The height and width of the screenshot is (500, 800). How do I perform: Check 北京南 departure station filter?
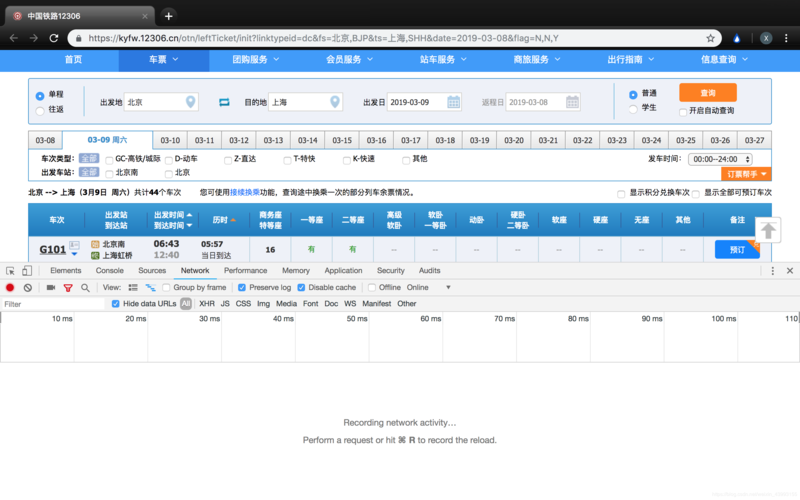109,174
